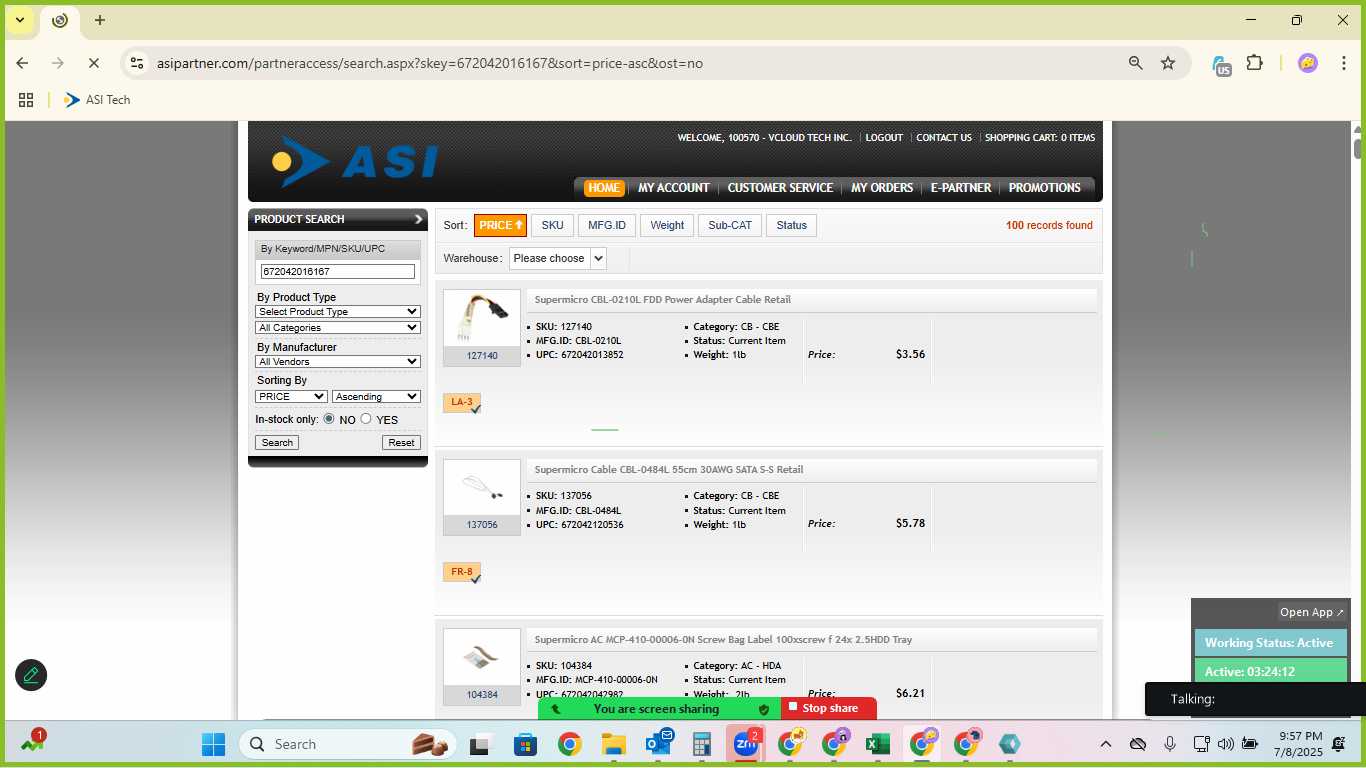Open the Supermicro CBL-0210L FDD Power Adapter title
The height and width of the screenshot is (768, 1366).
[x=663, y=300]
